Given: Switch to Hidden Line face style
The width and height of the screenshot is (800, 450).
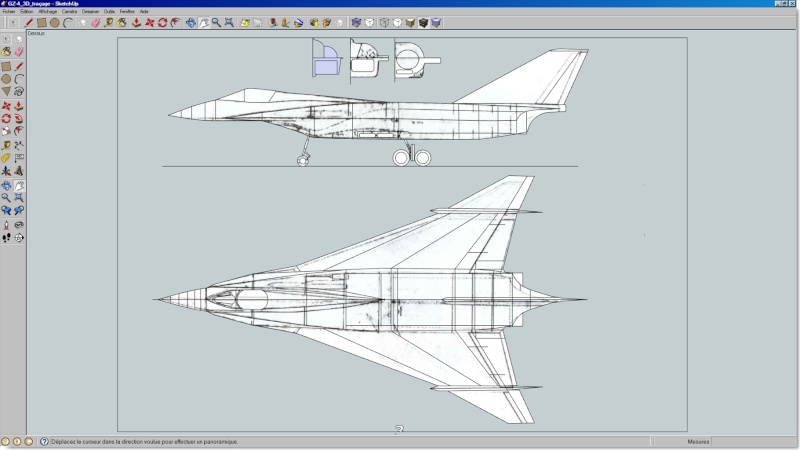Looking at the screenshot, I should point(397,22).
